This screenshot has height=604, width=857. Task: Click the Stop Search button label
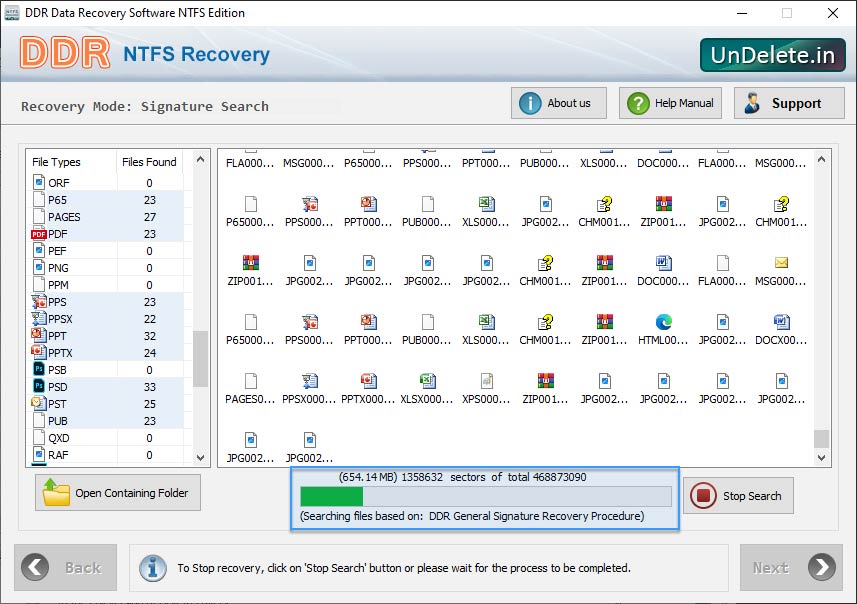(x=752, y=496)
